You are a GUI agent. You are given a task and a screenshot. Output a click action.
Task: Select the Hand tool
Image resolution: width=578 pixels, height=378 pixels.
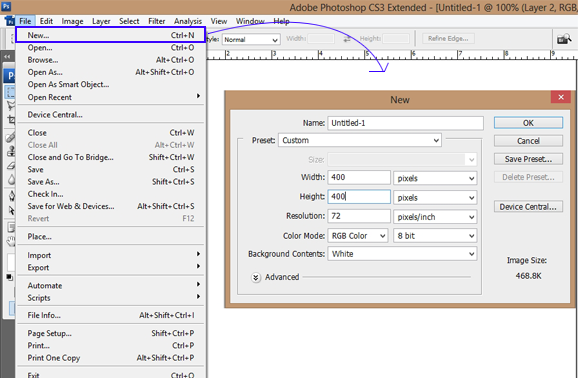click(10, 242)
